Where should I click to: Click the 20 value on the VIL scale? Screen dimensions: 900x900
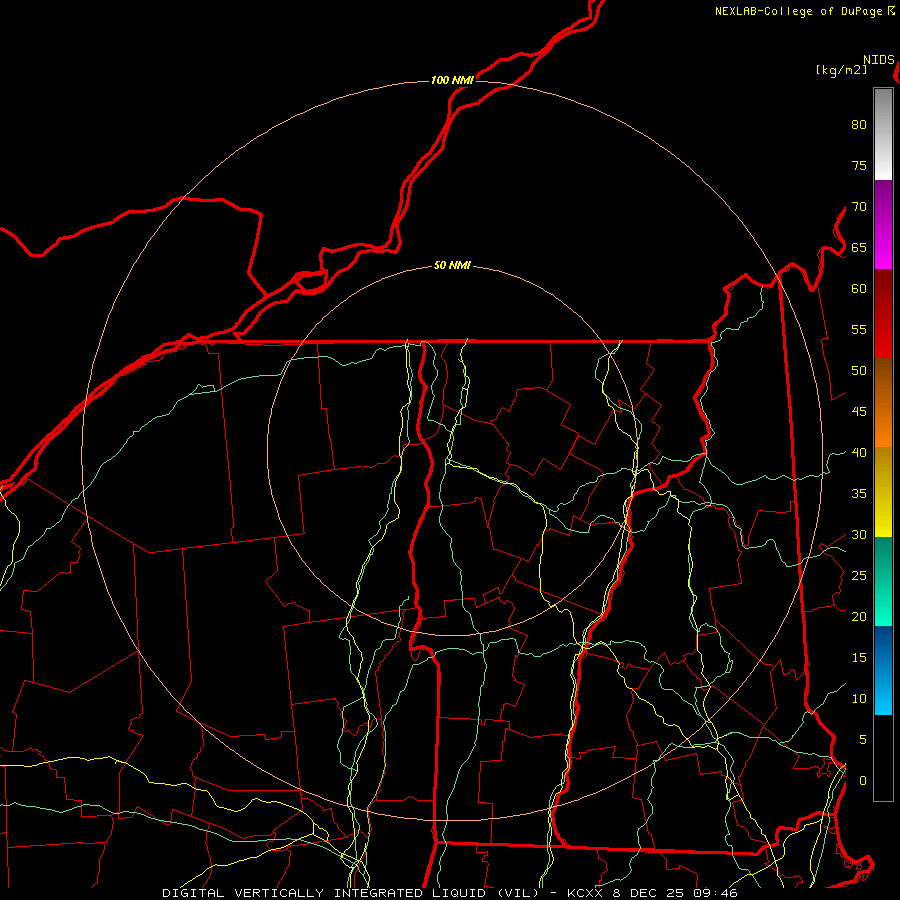pyautogui.click(x=859, y=616)
